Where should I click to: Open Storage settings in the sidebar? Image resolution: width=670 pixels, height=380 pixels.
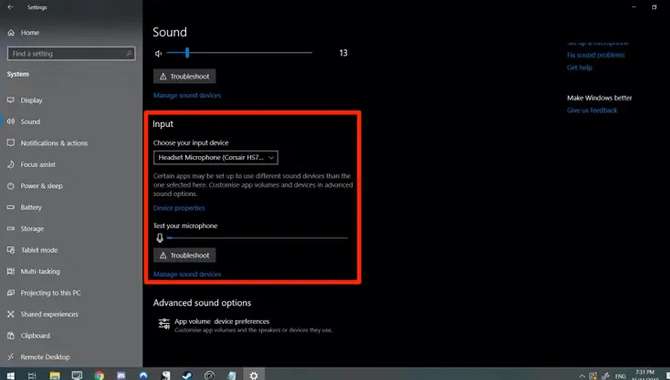point(26,229)
